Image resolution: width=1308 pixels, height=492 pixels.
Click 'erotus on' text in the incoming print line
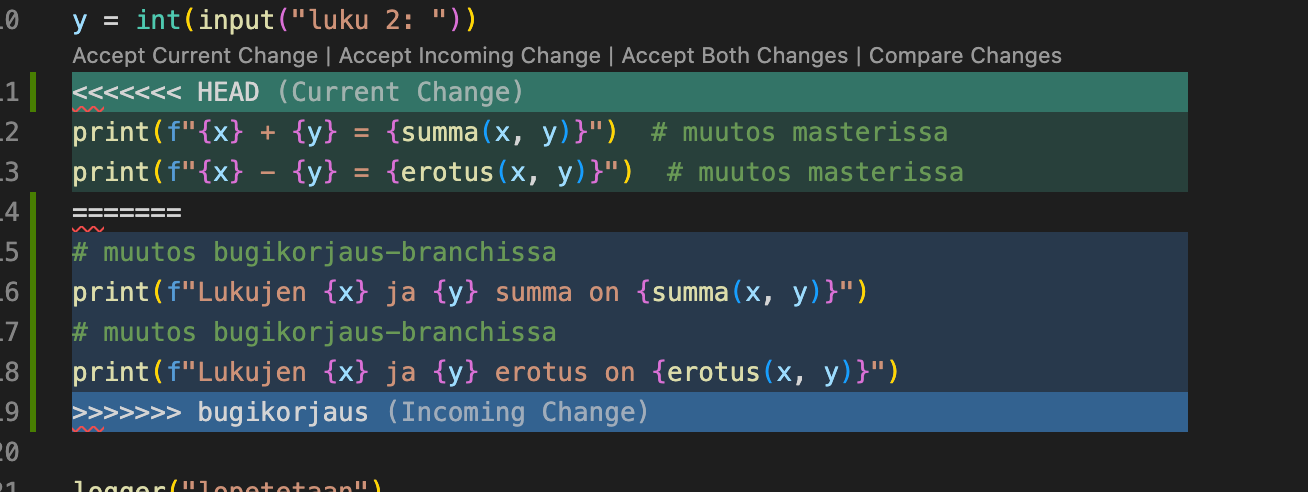pos(565,372)
